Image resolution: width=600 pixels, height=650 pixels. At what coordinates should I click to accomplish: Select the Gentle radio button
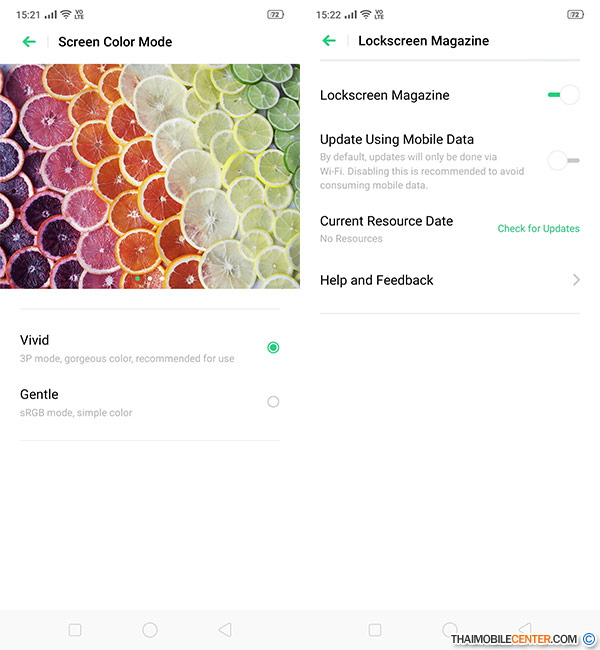[x=273, y=401]
